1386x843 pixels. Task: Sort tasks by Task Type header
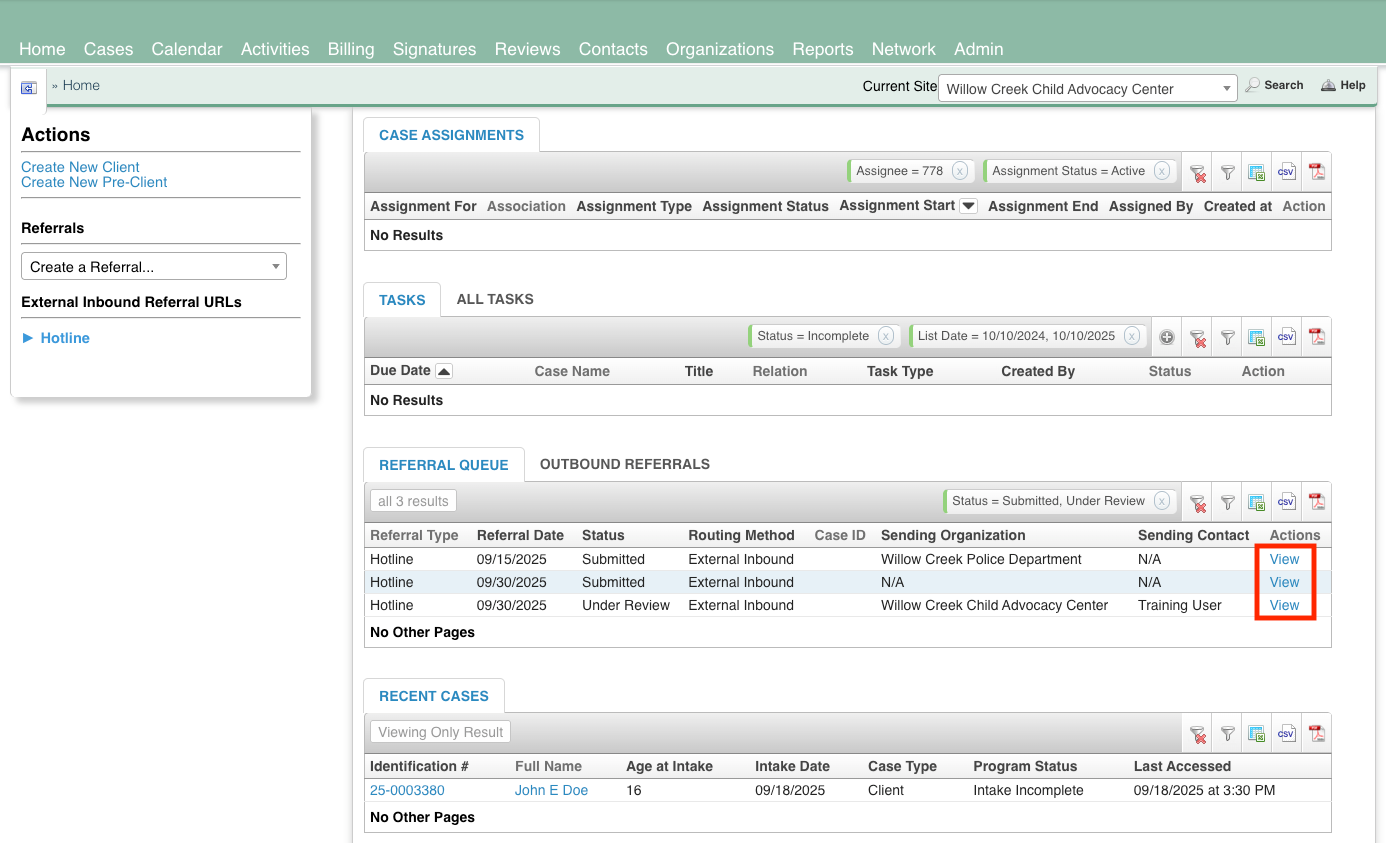(x=900, y=371)
